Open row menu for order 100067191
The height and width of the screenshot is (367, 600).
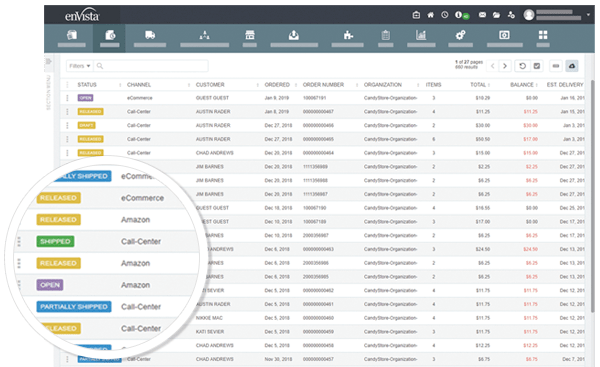click(67, 98)
